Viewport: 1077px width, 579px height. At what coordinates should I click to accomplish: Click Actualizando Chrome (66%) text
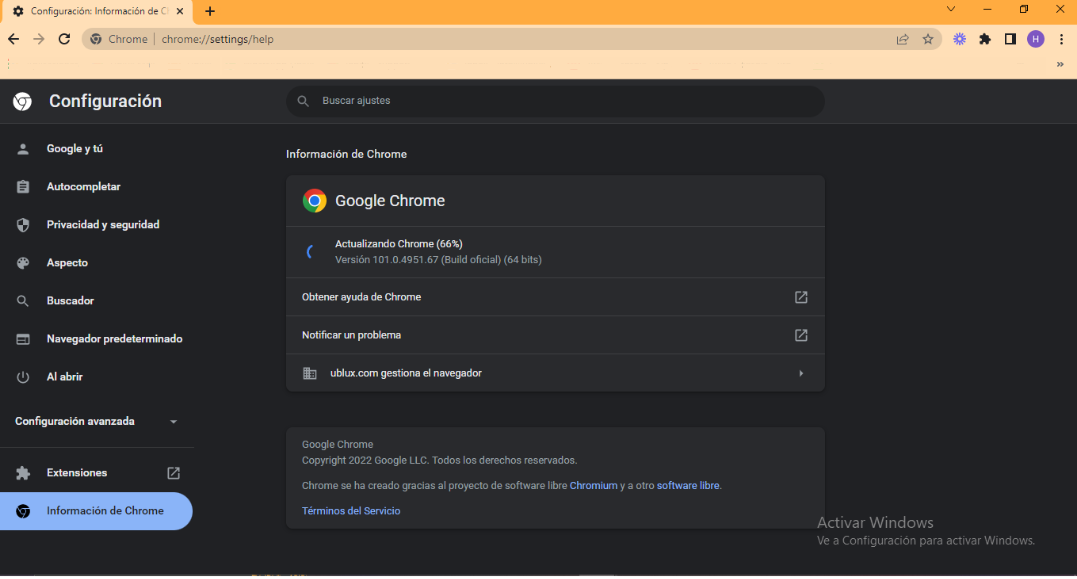398,244
